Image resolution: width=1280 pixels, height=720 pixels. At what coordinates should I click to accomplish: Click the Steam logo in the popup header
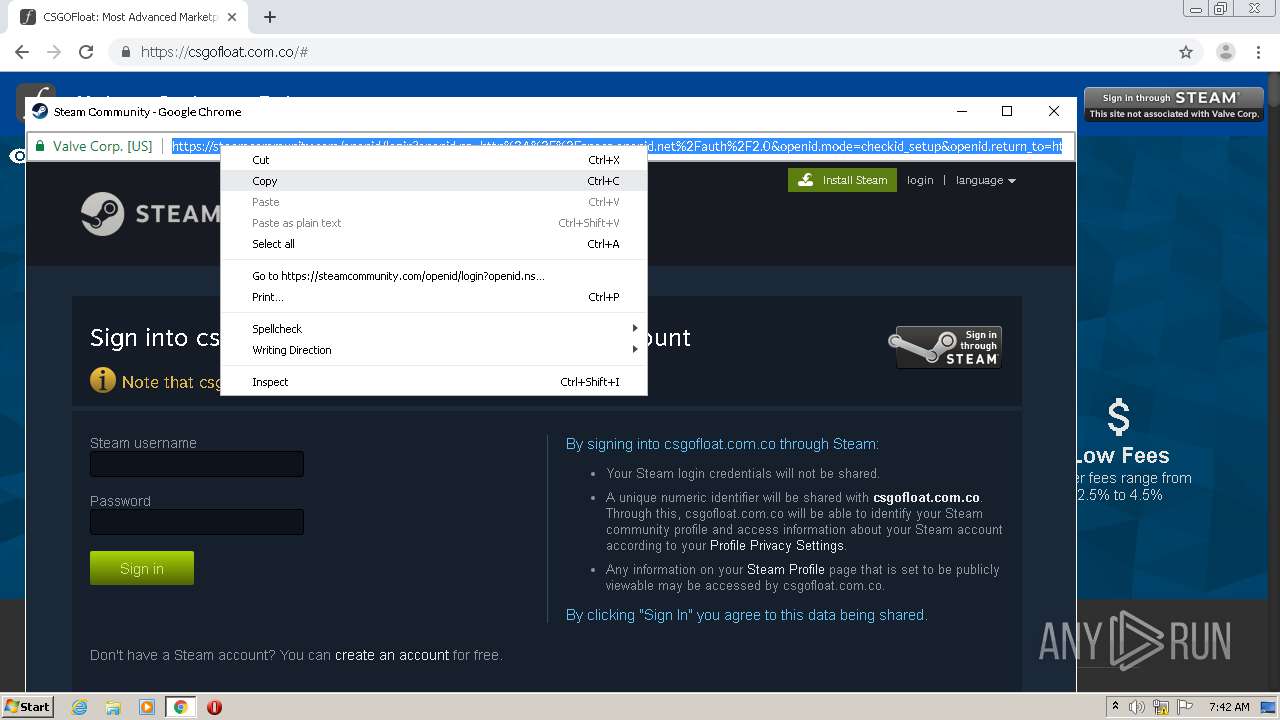[150, 213]
